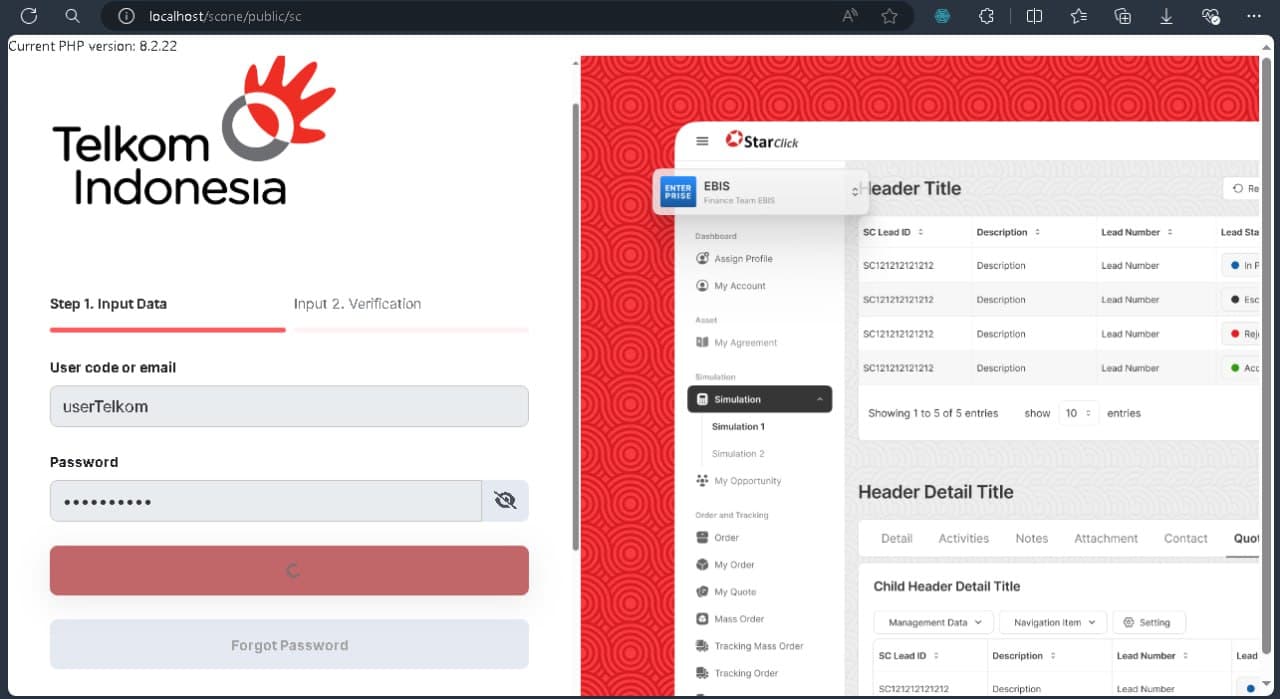Viewport: 1280px width, 699px height.
Task: Click the hamburger menu icon beside StarClick
Action: pos(702,142)
